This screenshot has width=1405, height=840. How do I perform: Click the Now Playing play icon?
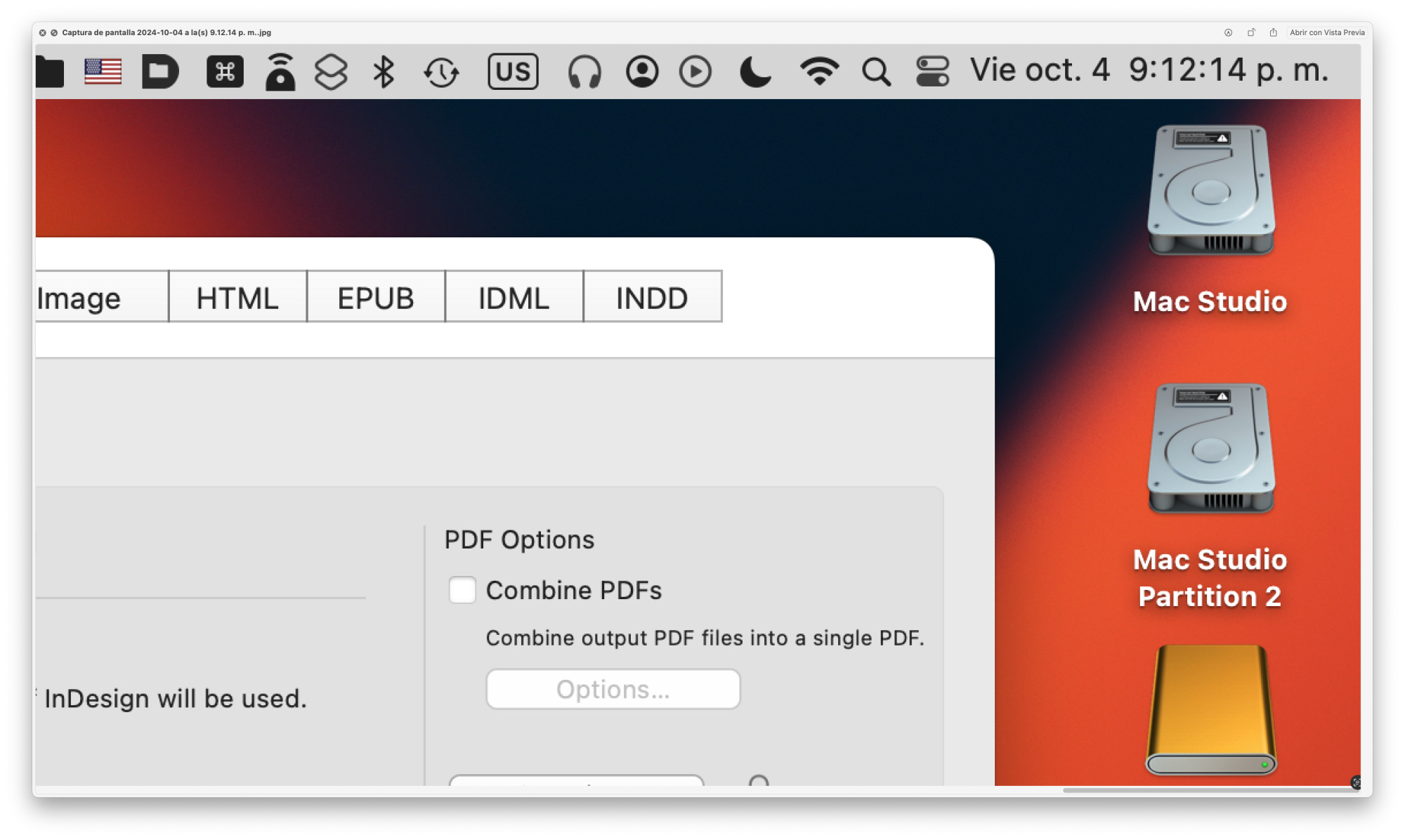click(695, 72)
